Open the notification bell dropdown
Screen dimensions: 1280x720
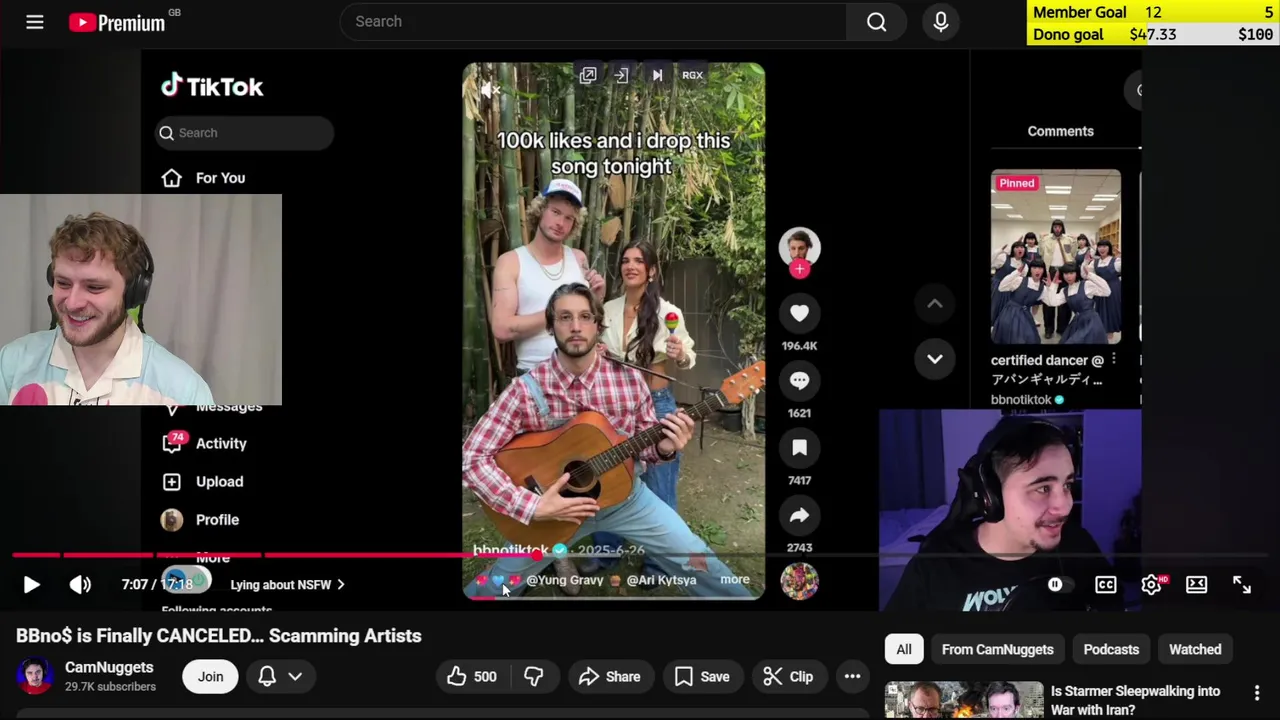[280, 677]
